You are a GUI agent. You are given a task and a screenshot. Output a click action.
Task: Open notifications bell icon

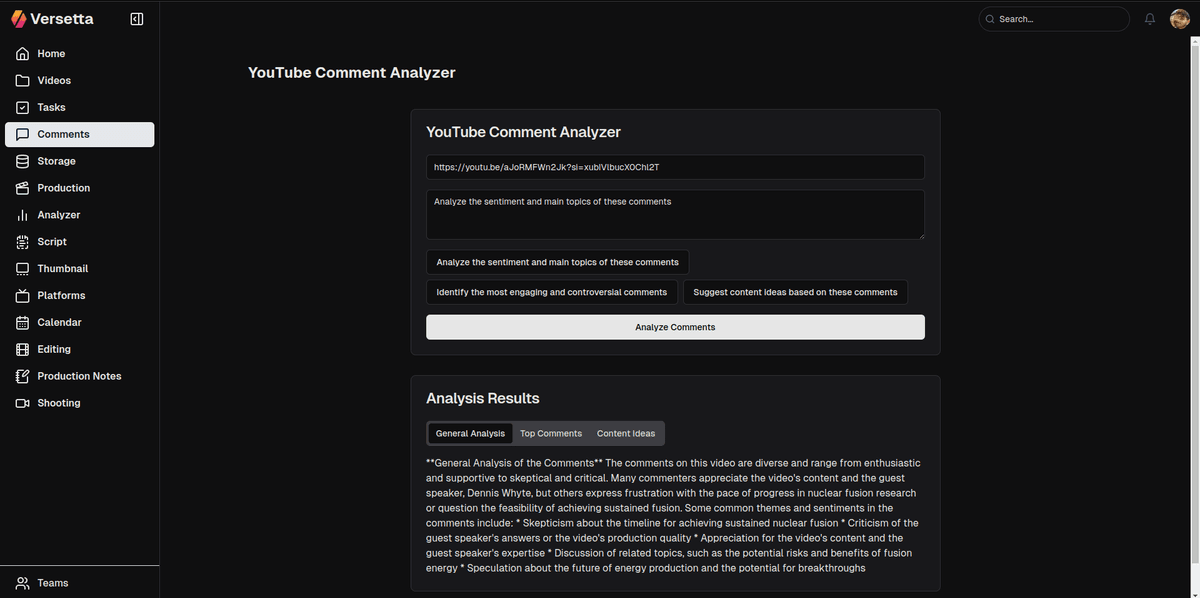point(1150,19)
